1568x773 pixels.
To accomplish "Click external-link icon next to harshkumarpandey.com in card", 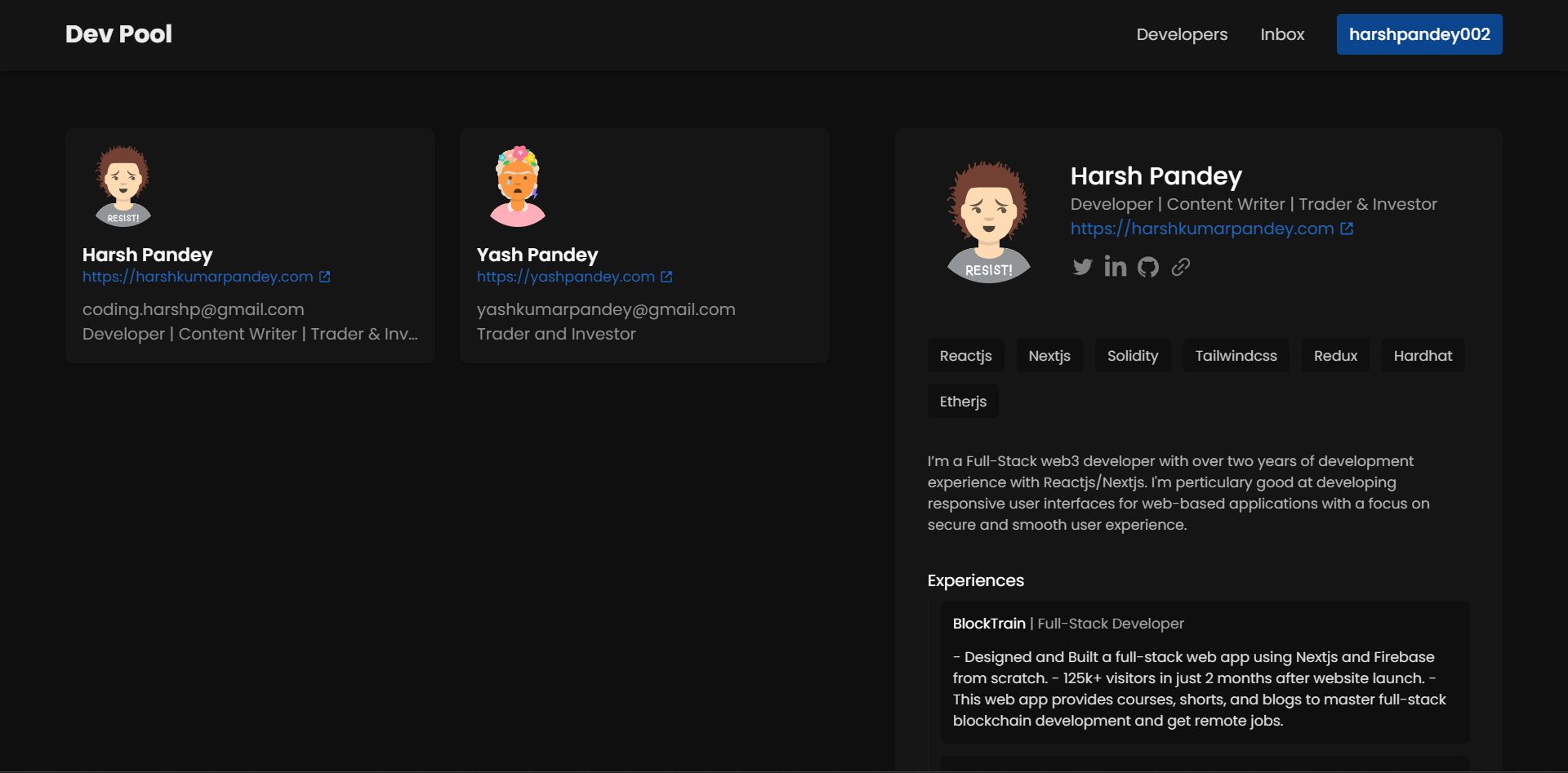I will point(324,277).
